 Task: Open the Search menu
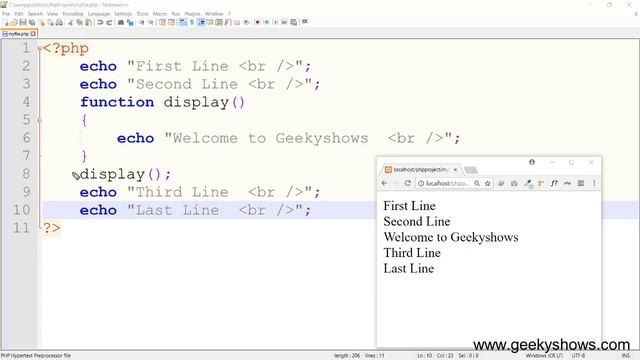point(35,14)
